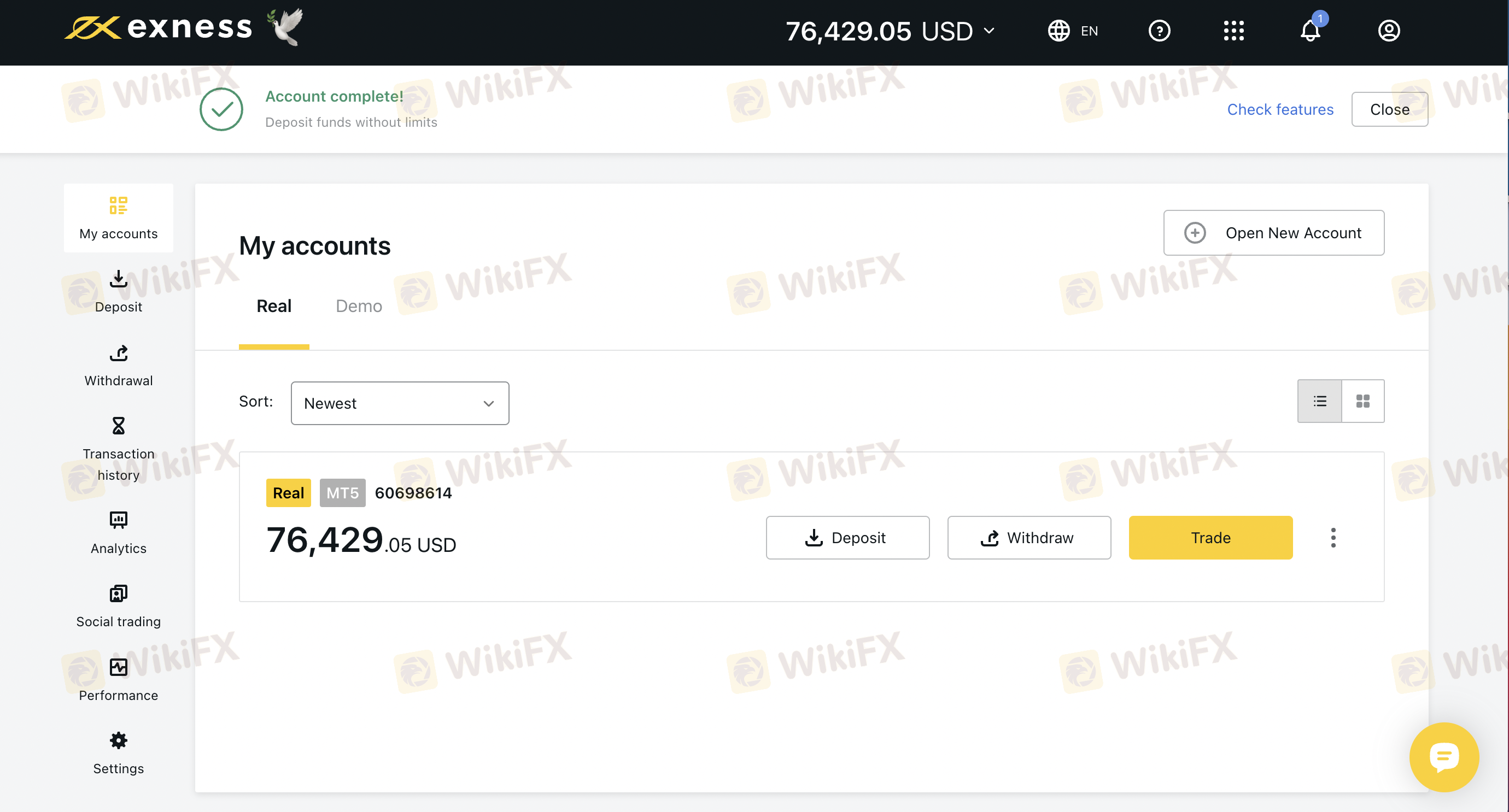Select the Real accounts tab

click(x=273, y=306)
